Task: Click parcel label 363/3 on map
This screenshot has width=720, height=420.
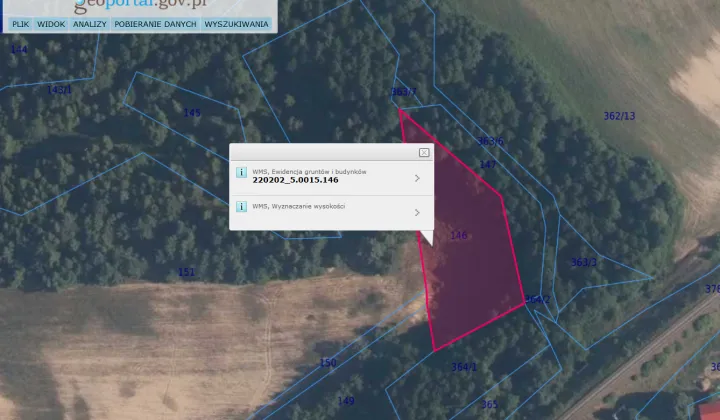Action: [x=584, y=263]
